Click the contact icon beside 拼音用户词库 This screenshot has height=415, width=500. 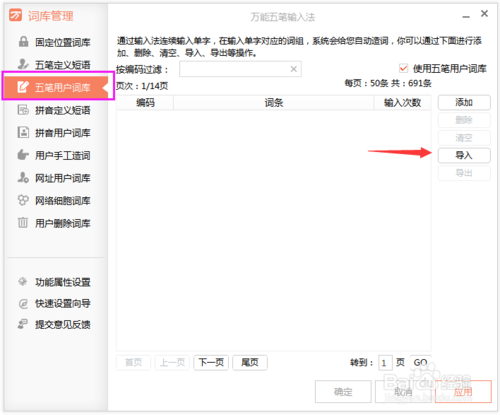point(23,132)
